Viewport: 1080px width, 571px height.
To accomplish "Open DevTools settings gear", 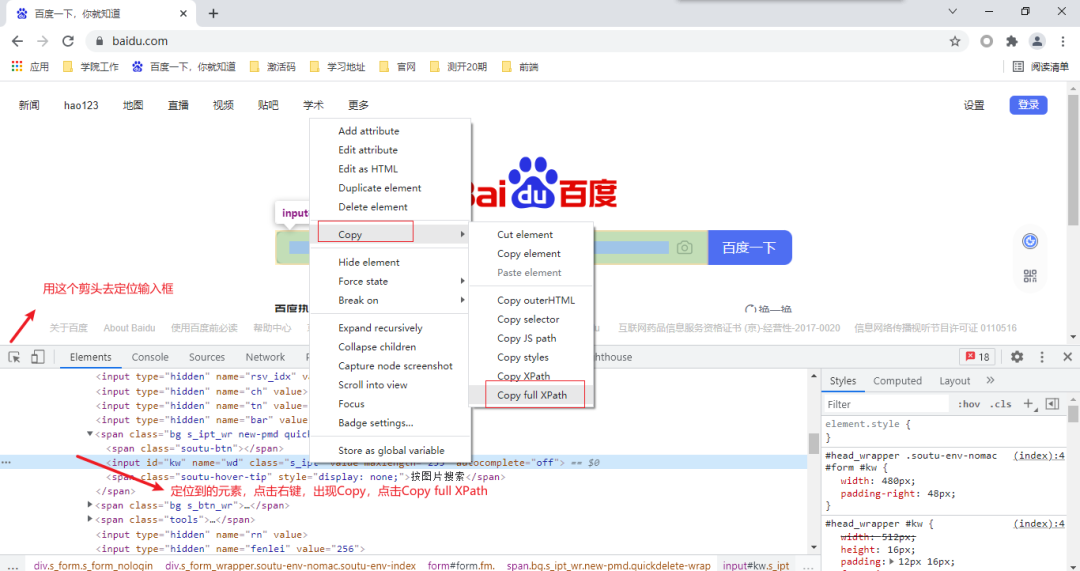I will (1017, 357).
